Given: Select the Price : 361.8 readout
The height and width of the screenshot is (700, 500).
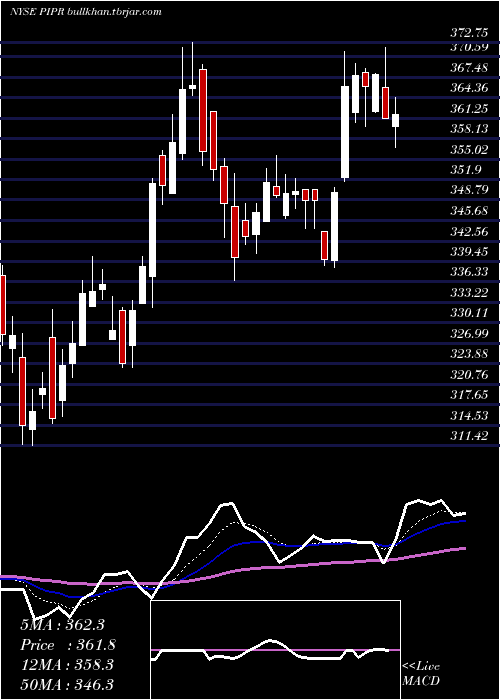Looking at the screenshot, I should click(68, 645).
